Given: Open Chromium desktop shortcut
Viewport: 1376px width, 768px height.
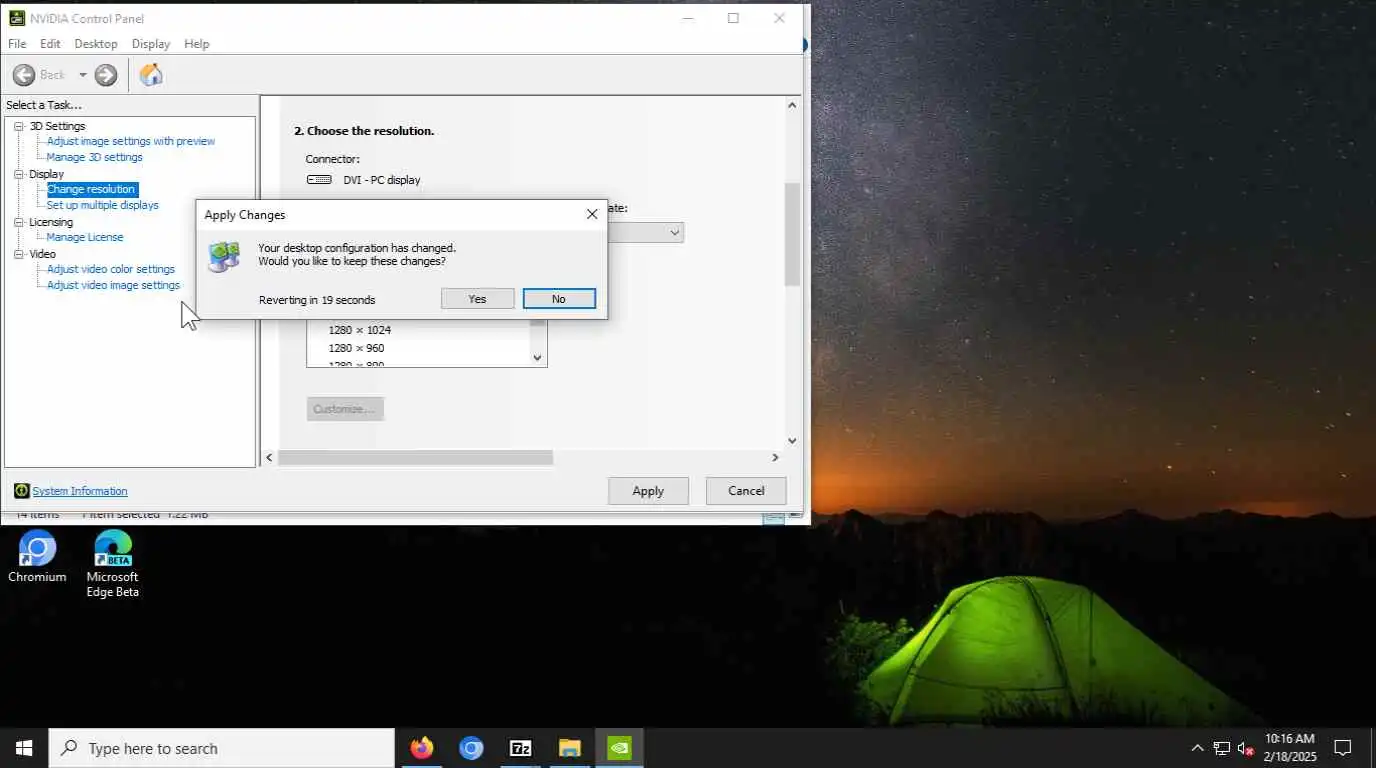Looking at the screenshot, I should point(37,557).
